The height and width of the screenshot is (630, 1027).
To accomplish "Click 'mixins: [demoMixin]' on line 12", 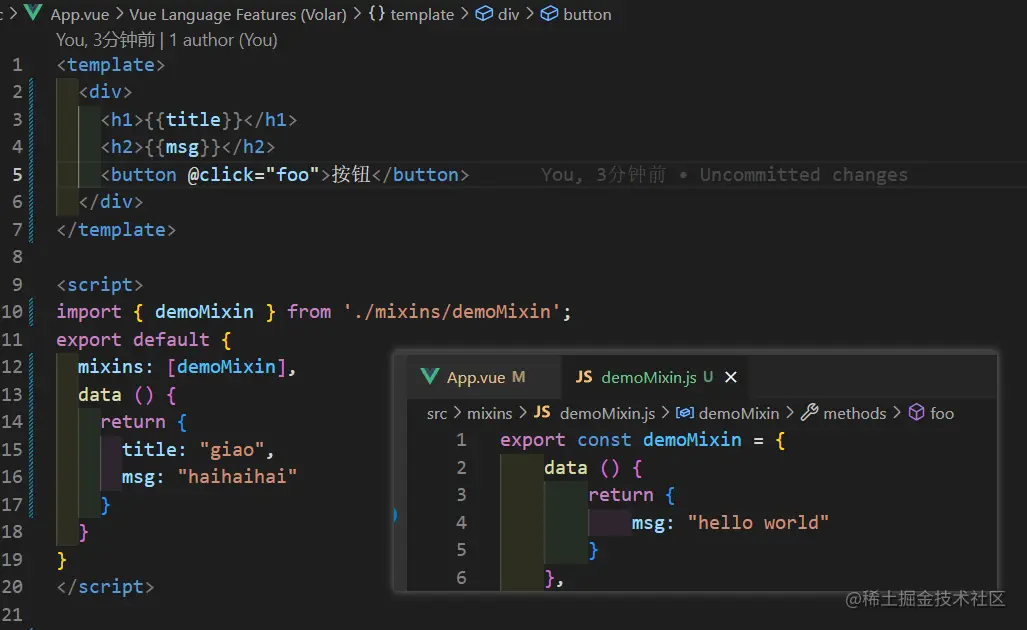I will (x=182, y=367).
